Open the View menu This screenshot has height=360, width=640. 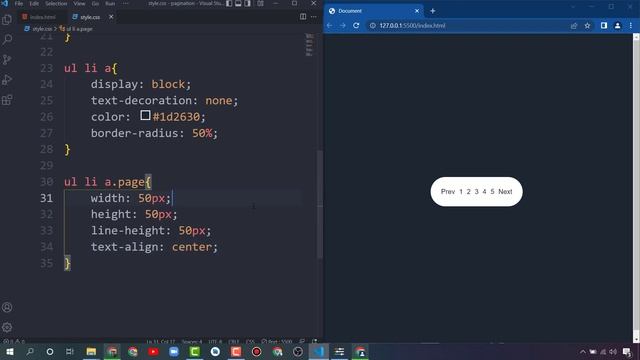[79, 3]
